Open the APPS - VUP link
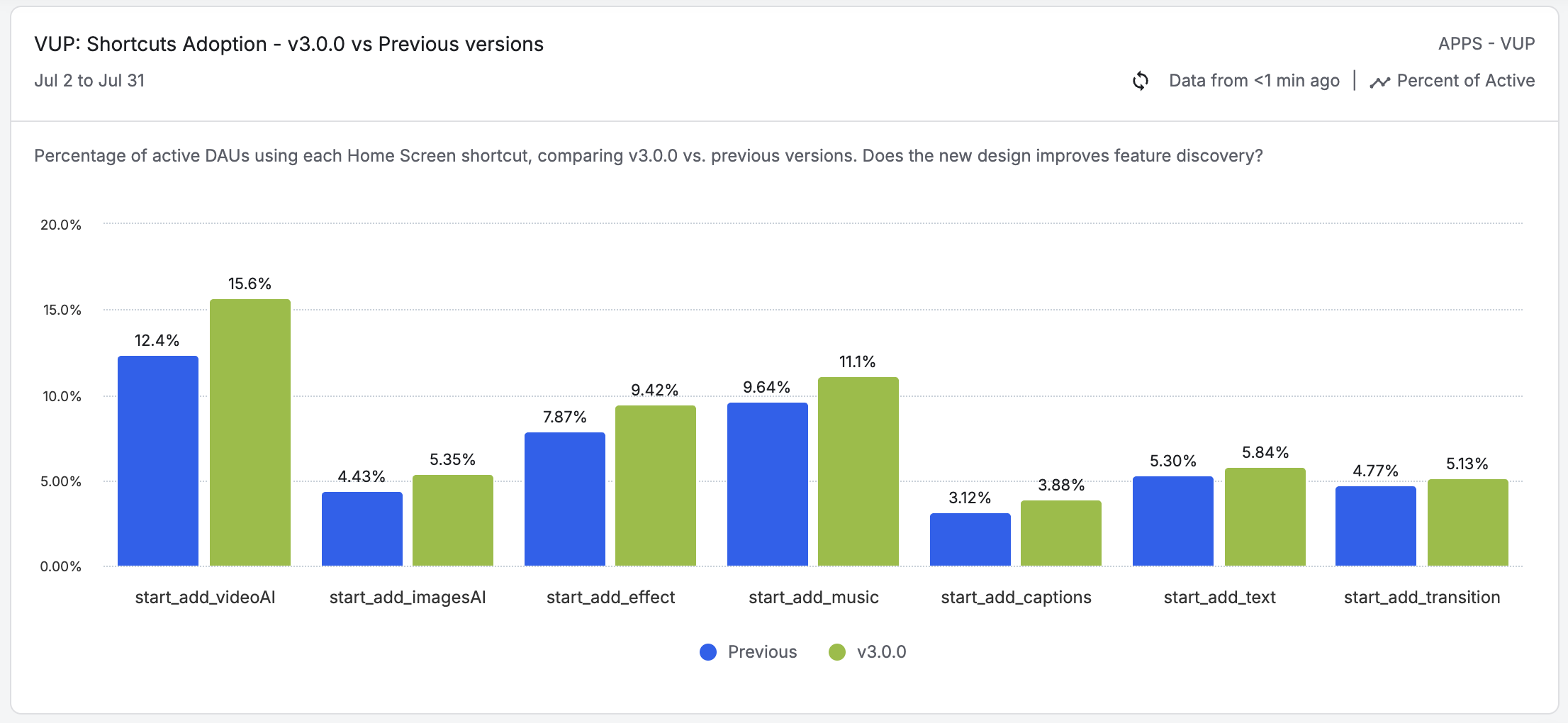Viewport: 1568px width, 723px height. click(1486, 44)
